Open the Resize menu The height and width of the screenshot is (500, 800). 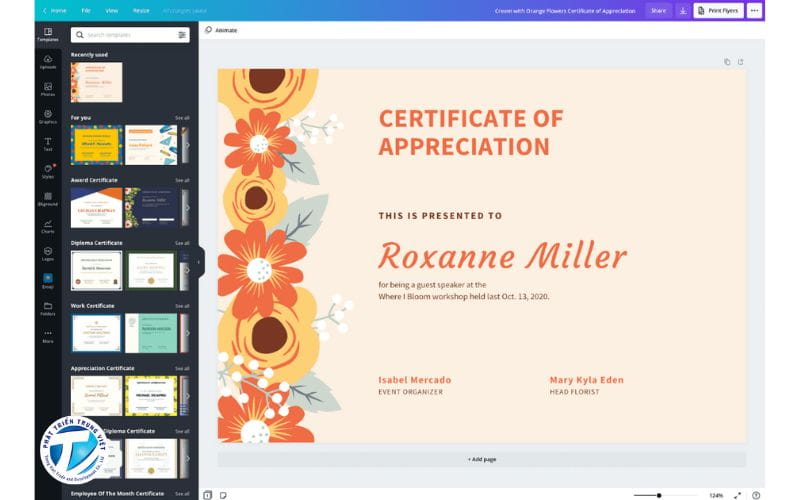click(141, 10)
